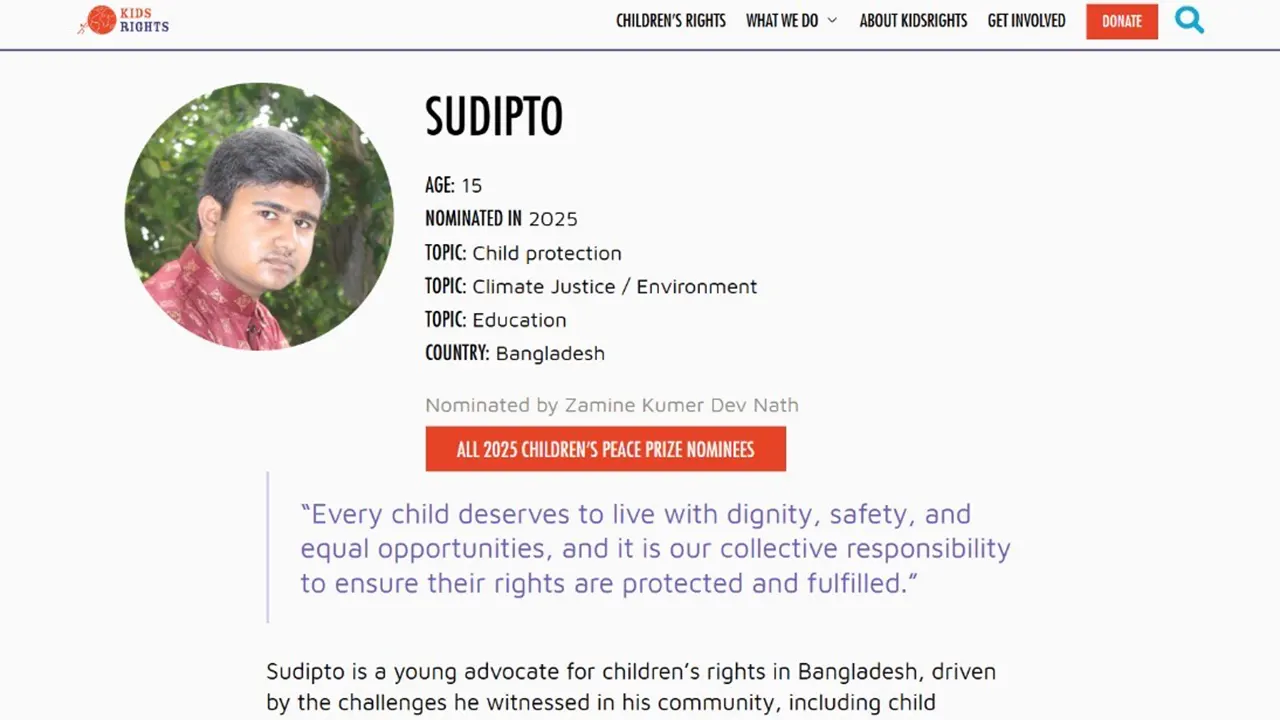
Task: Go to About KidsRights
Action: (913, 21)
